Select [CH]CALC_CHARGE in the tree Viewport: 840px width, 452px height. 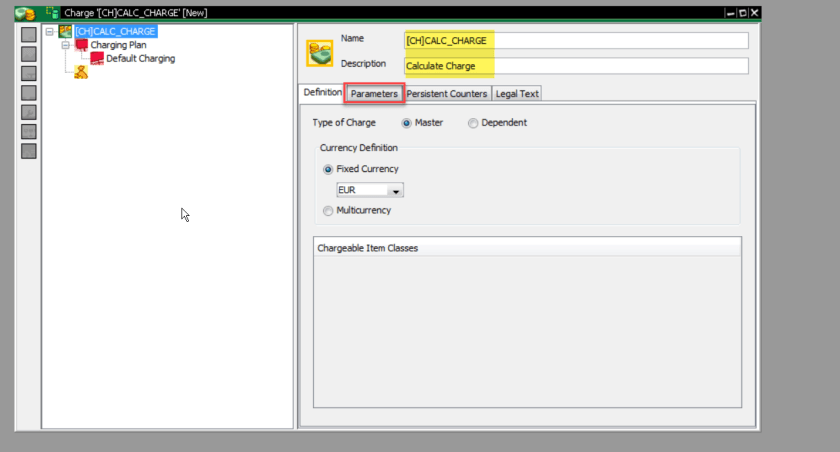click(115, 32)
